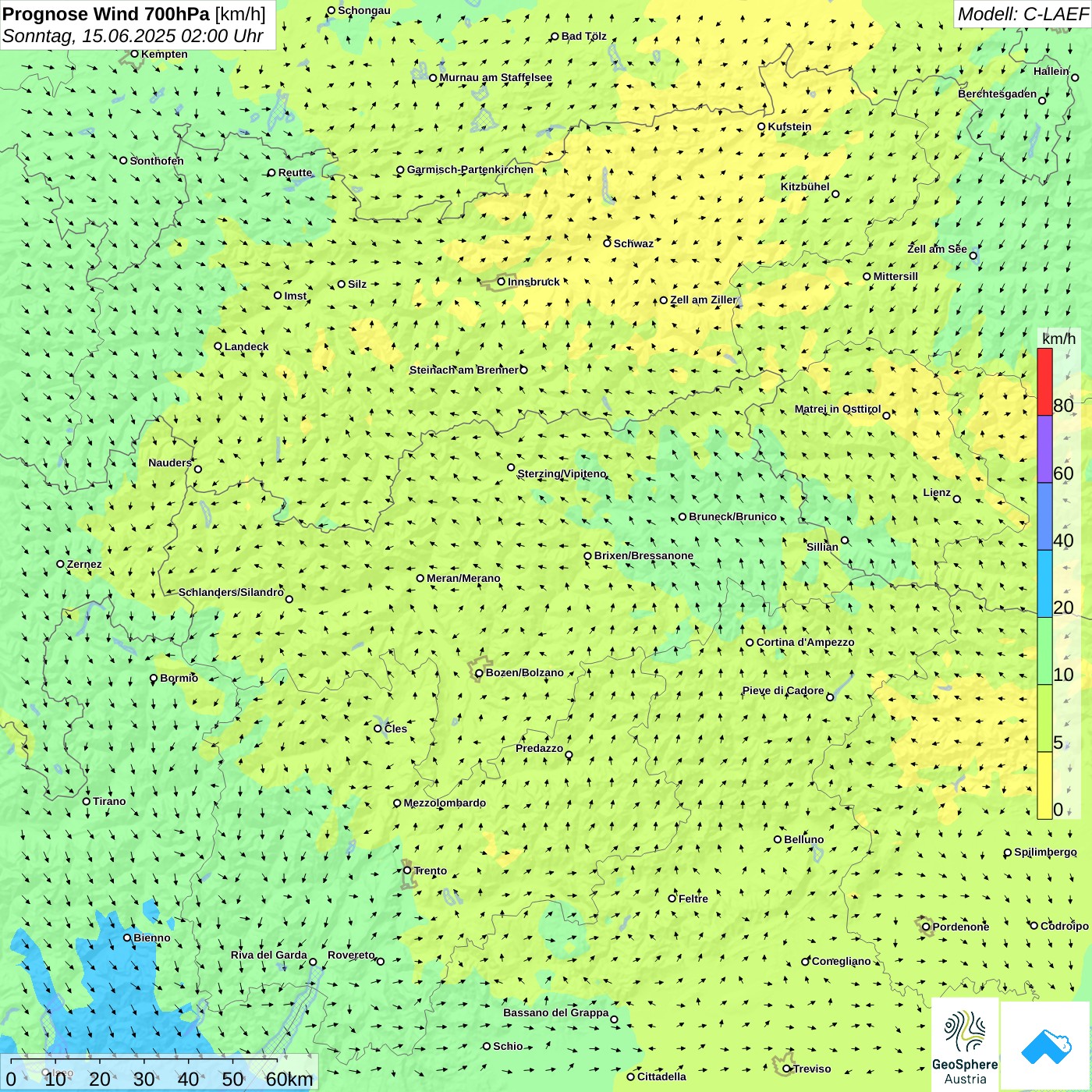Click the date 'Sonntag, 15.06.2025 02:00 Uhr'

click(133, 36)
